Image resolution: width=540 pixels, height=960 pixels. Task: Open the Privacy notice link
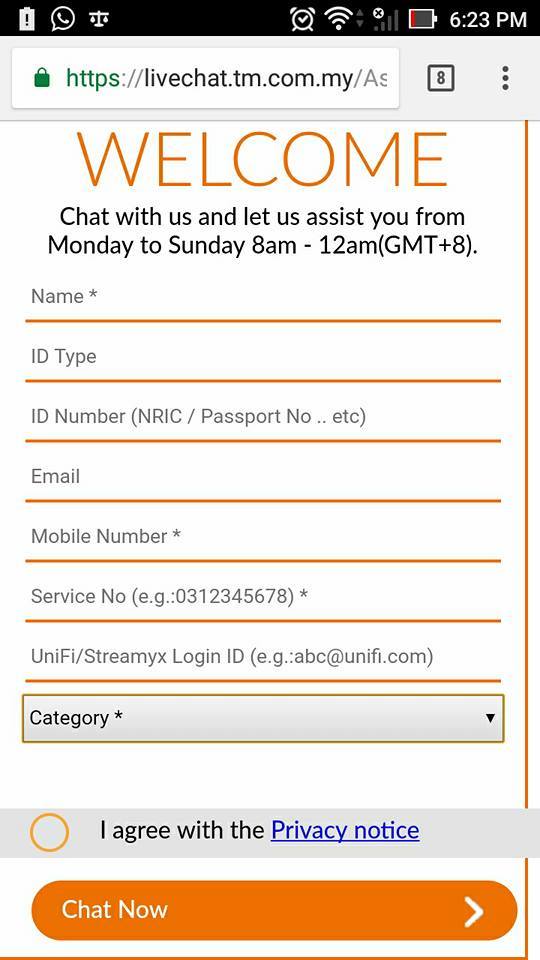345,830
